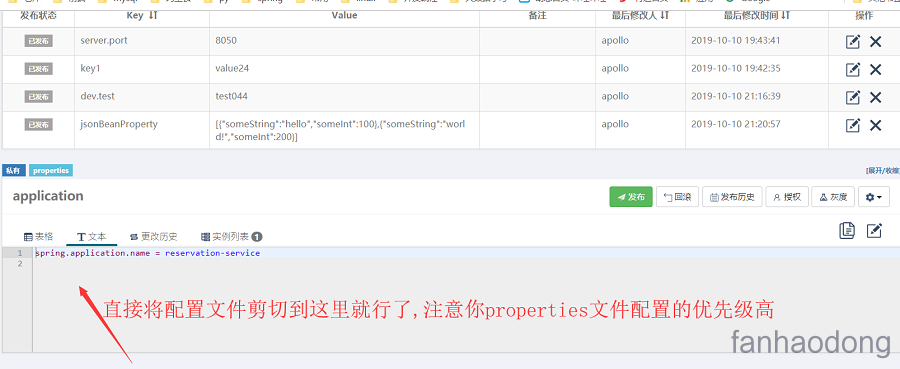The image size is (900, 369).
Task: Click the jsonBeanProperty key cell
Action: point(142,131)
